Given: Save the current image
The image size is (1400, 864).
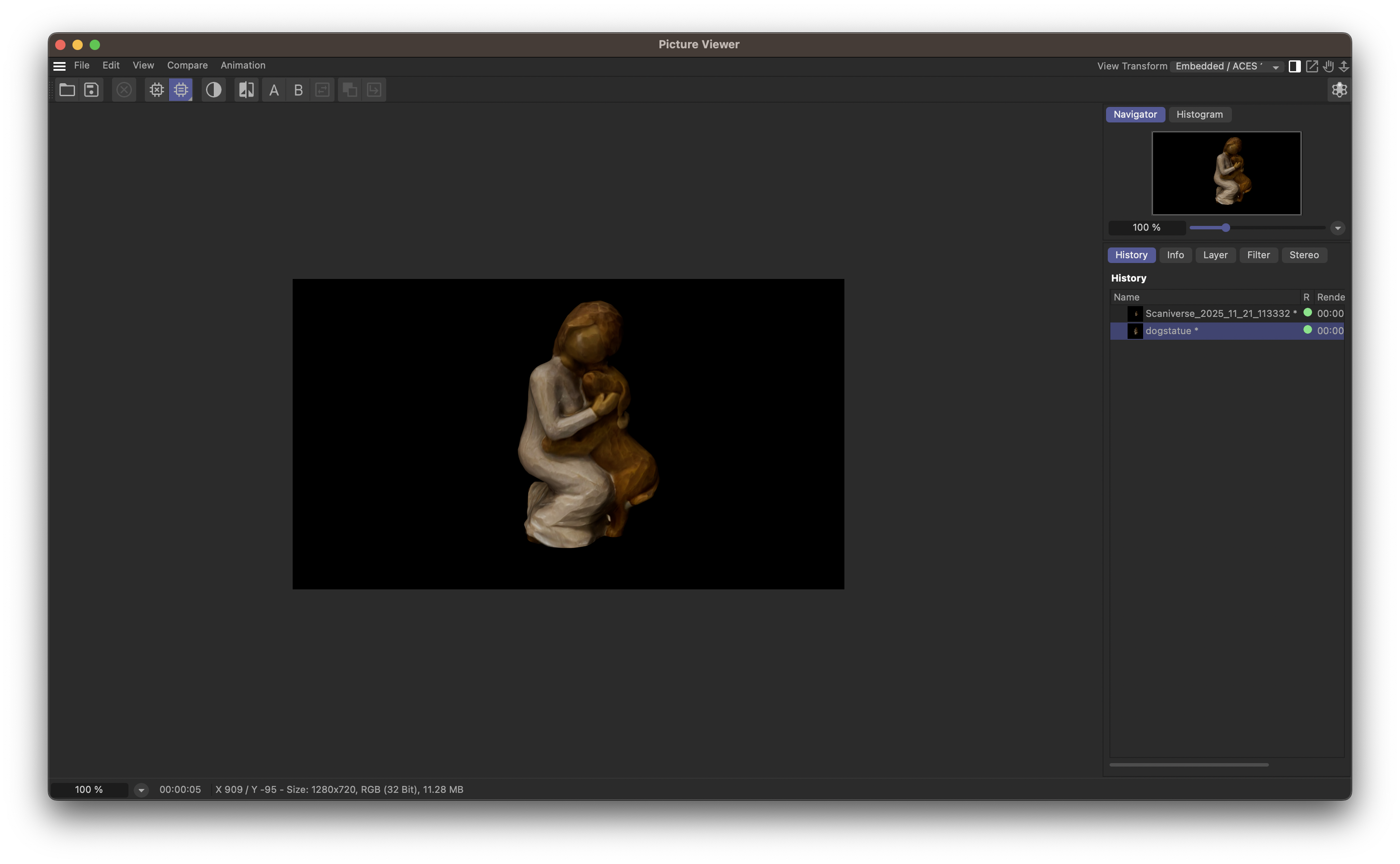Looking at the screenshot, I should point(91,90).
